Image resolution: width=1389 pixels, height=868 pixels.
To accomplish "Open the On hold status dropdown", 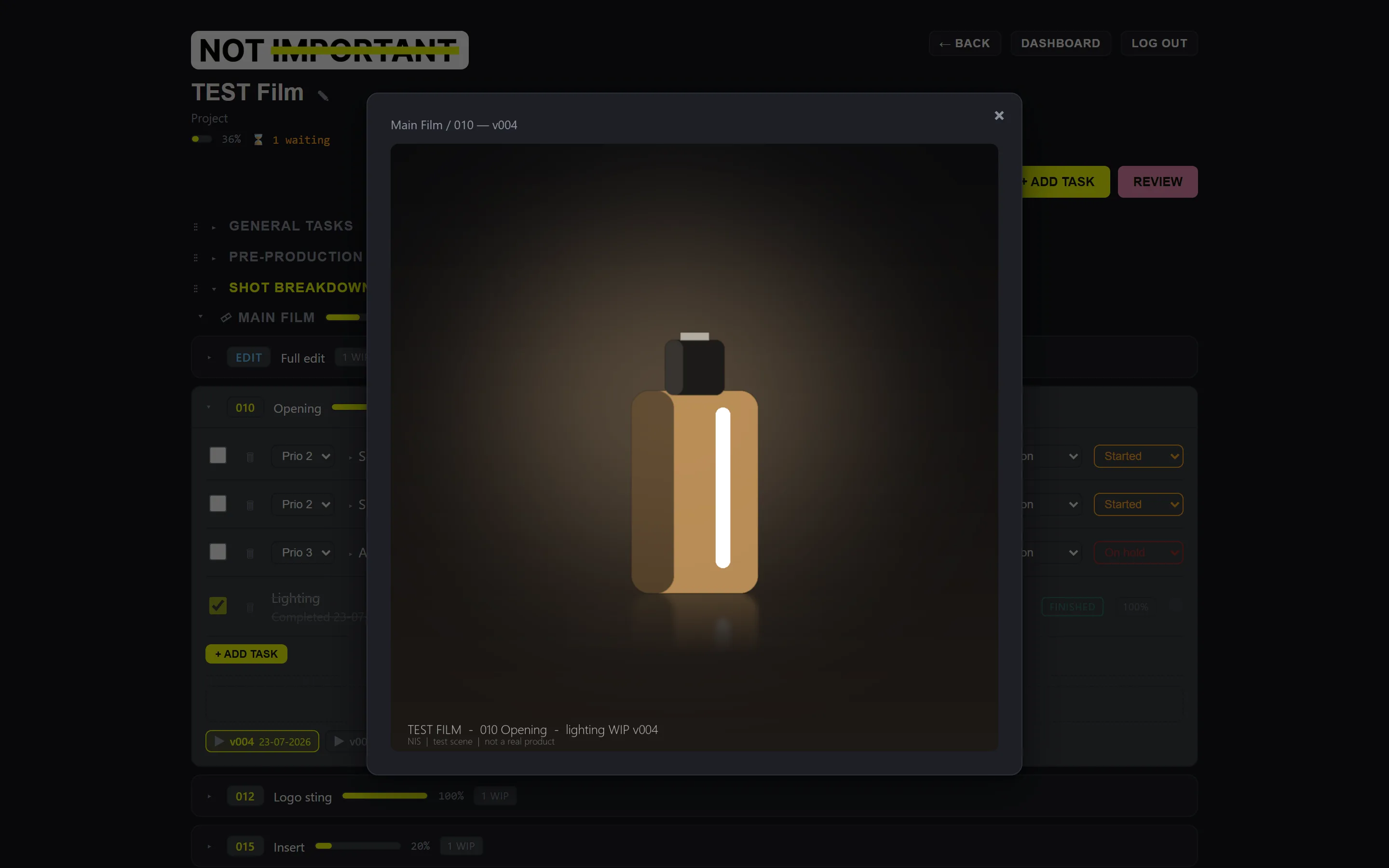I will [x=1138, y=553].
